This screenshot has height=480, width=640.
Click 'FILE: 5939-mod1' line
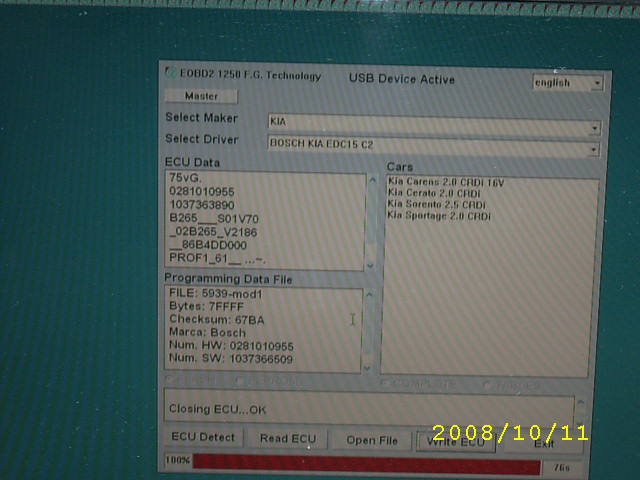click(216, 294)
